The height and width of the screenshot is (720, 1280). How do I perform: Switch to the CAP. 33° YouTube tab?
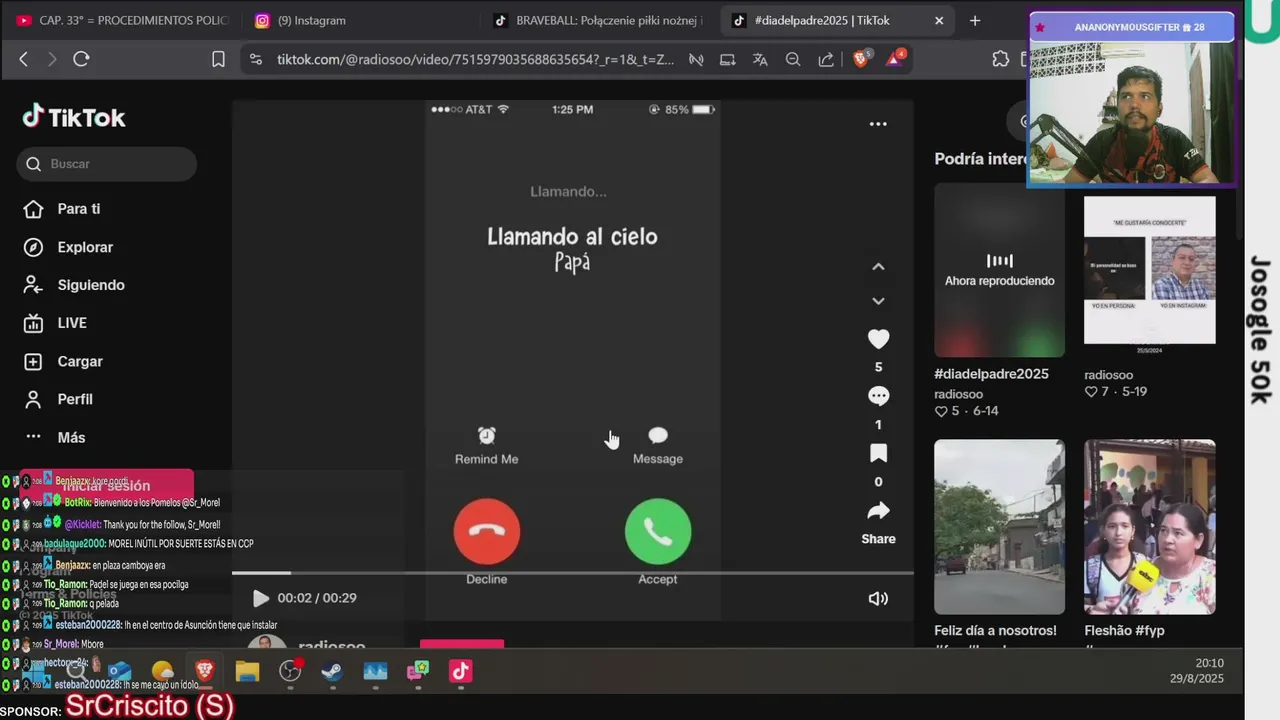click(122, 20)
